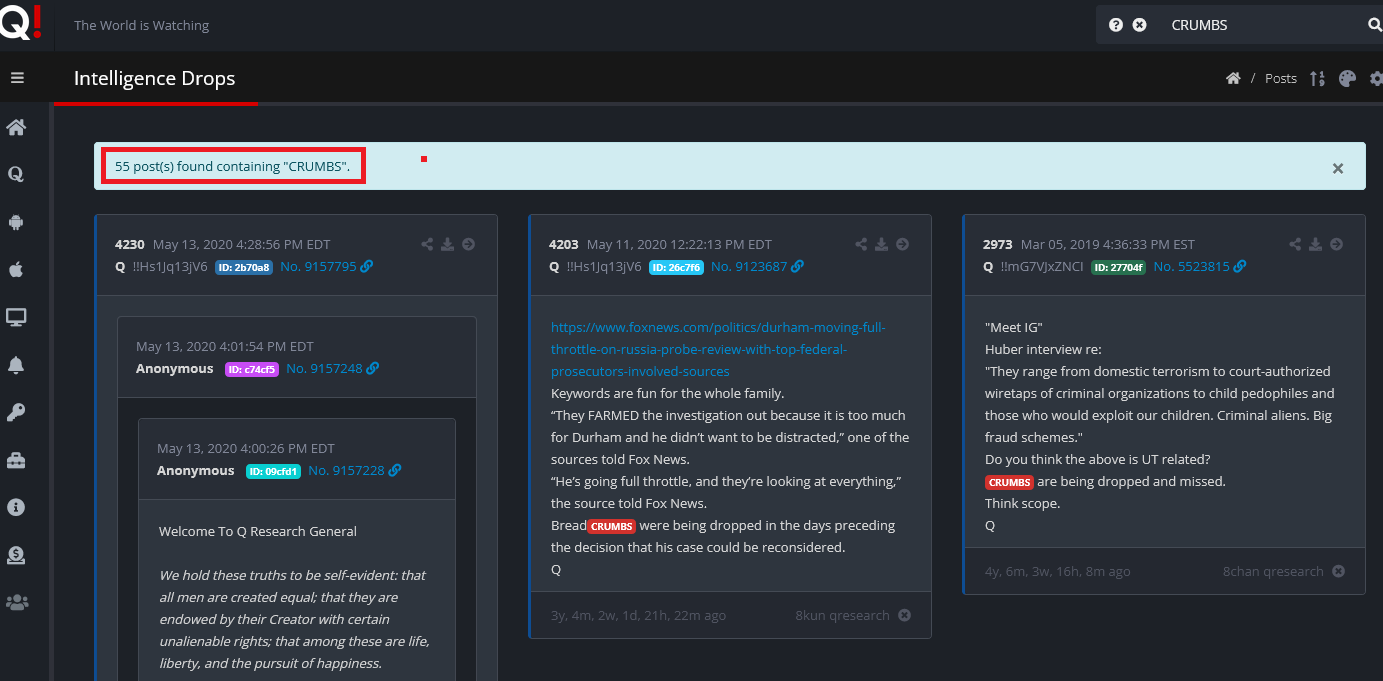This screenshot has height=681, width=1383.
Task: Open the toolbox icon in the sidebar
Action: [16, 460]
